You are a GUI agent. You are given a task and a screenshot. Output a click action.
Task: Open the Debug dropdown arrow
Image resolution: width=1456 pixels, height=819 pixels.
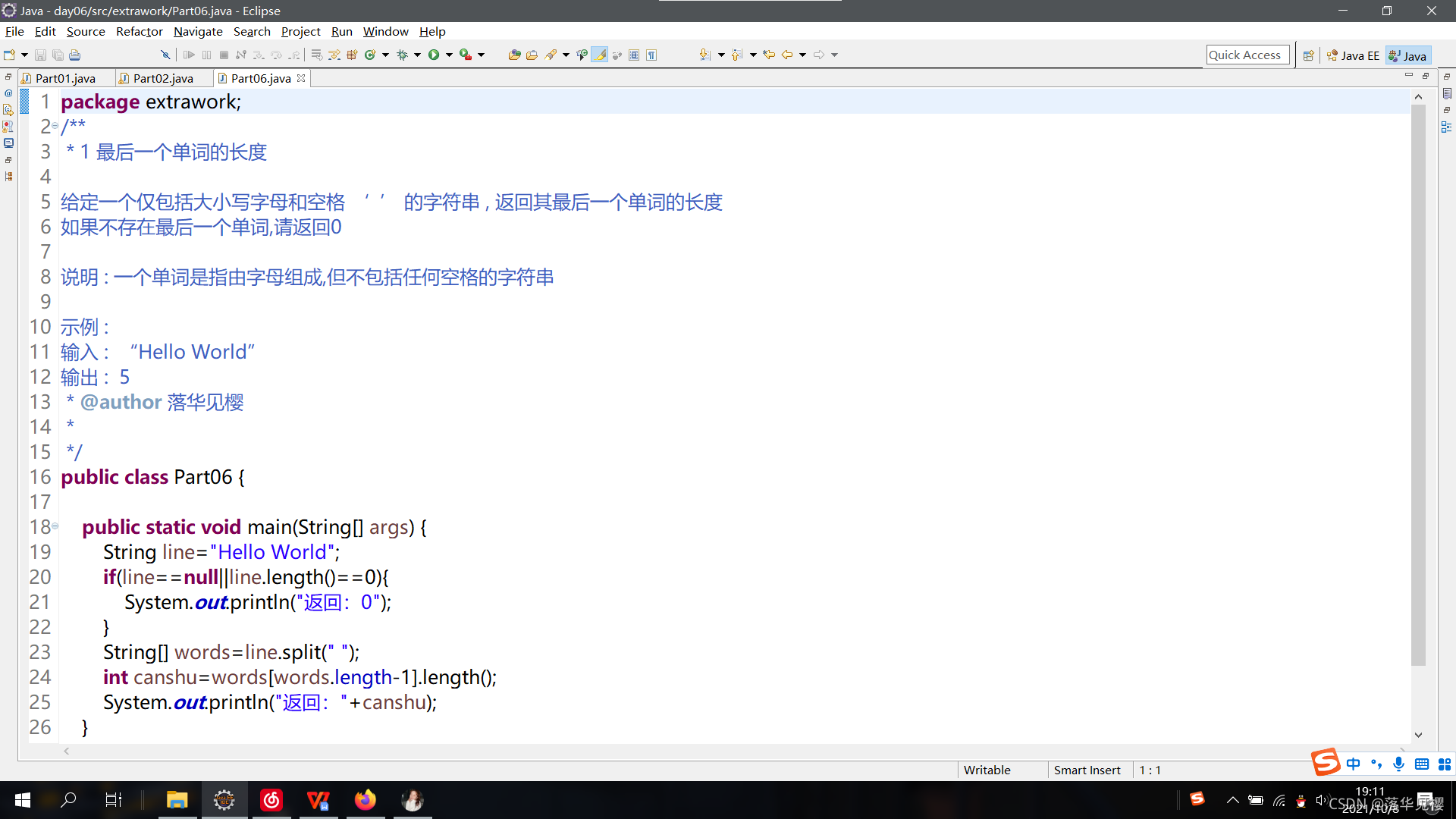pos(418,55)
